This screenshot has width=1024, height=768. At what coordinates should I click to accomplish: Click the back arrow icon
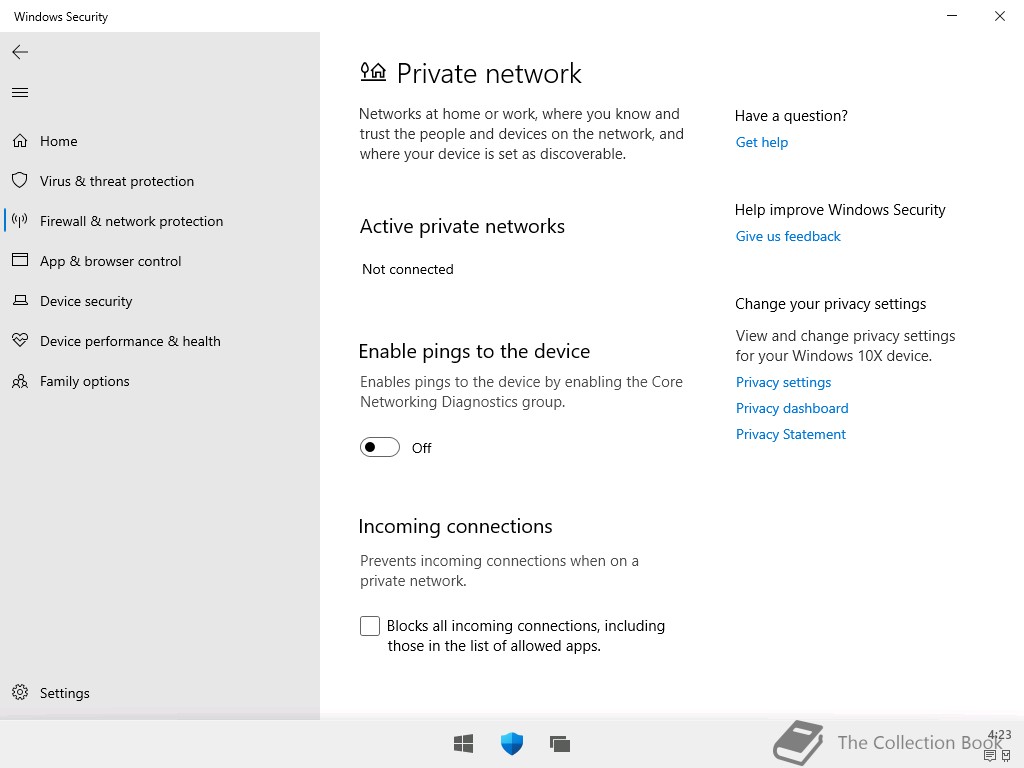tap(20, 52)
